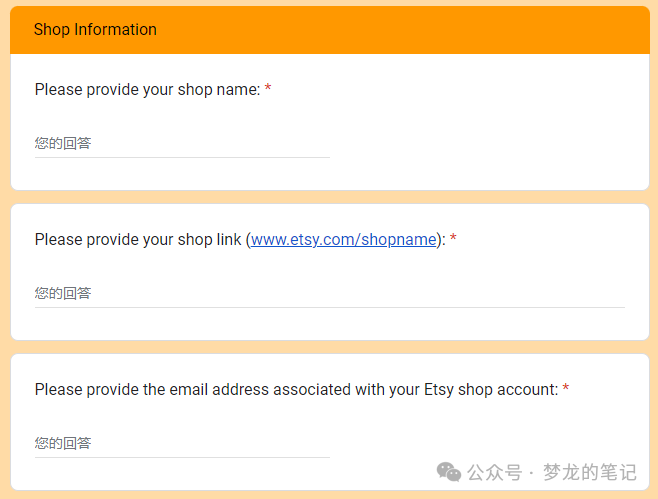
Task: Click the email address question text
Action: click(297, 389)
